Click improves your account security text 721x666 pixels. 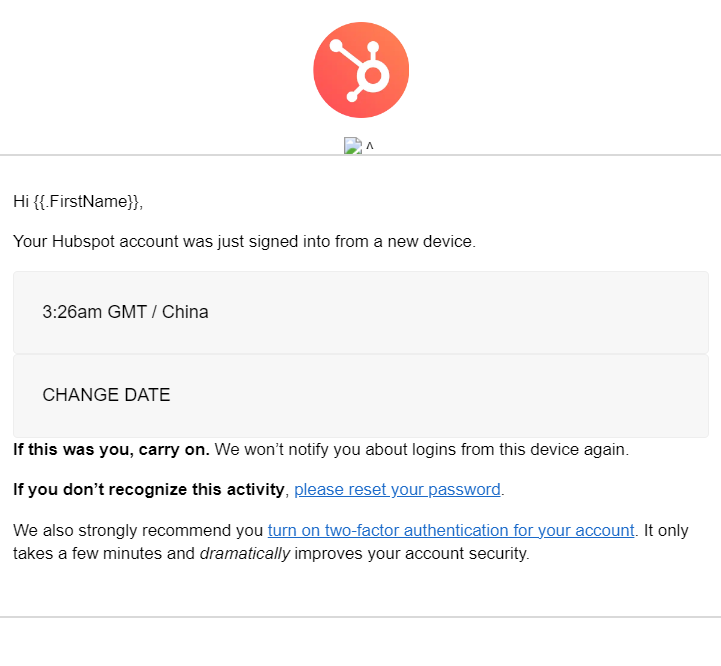click(412, 553)
